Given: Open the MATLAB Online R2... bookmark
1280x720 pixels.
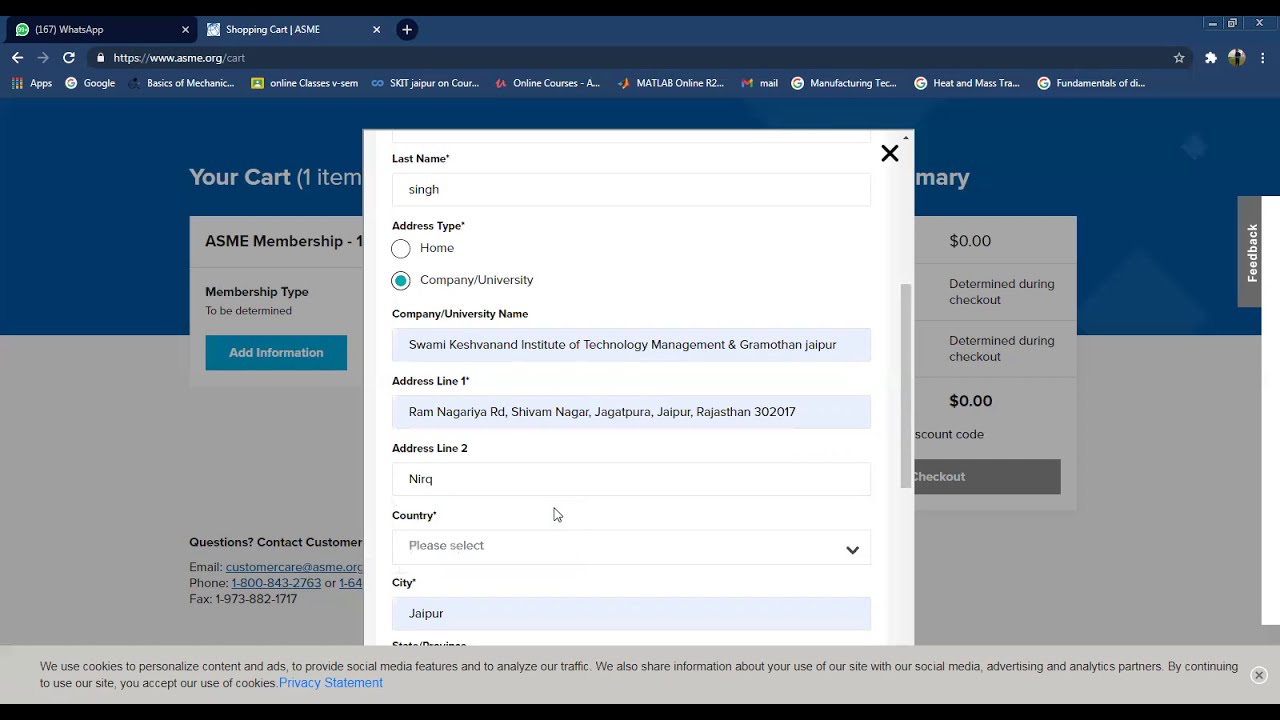Looking at the screenshot, I should (x=670, y=83).
